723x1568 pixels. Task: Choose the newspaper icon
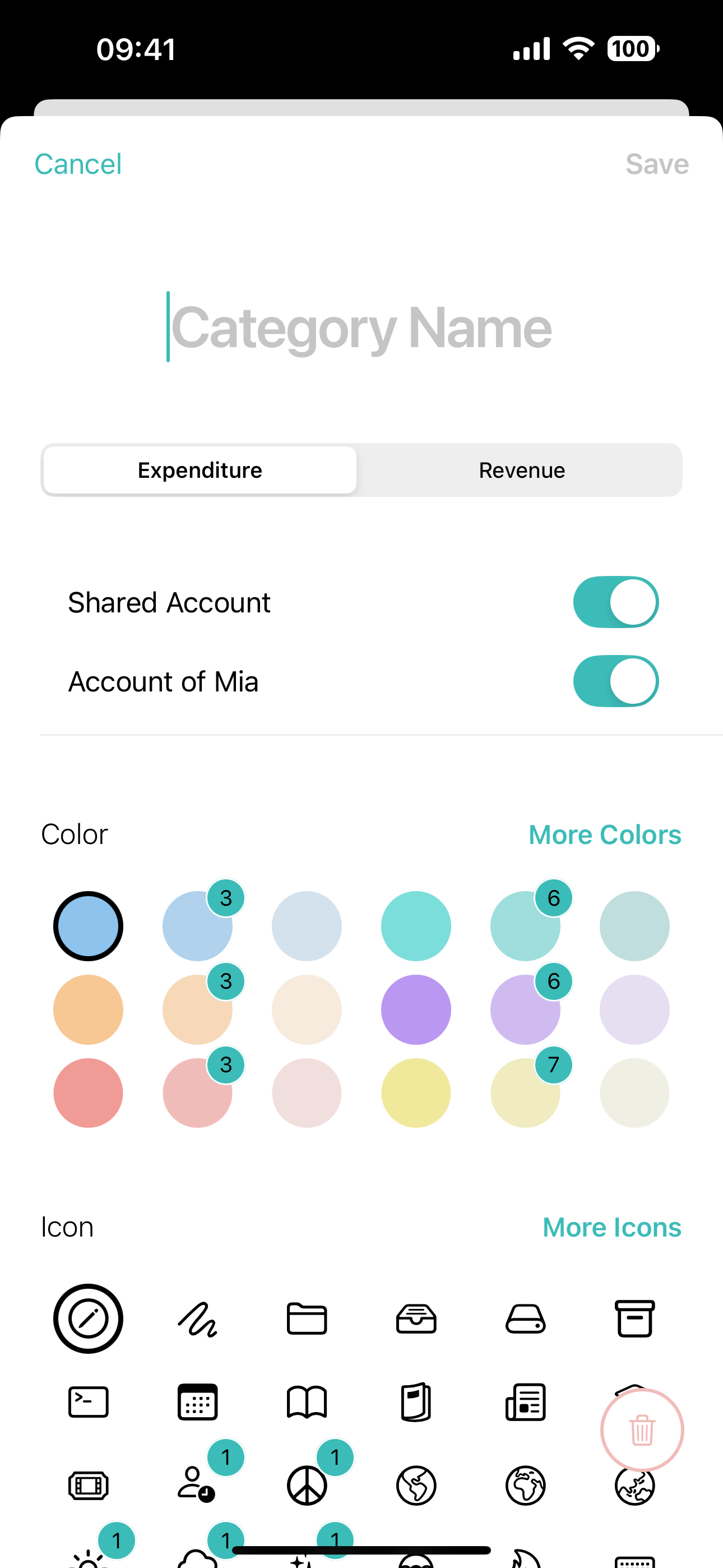click(x=525, y=1403)
